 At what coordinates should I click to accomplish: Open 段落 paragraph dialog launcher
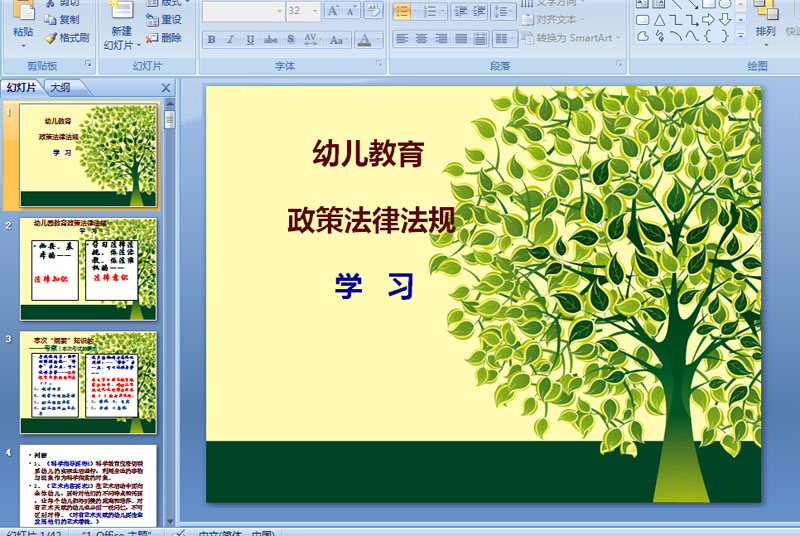pyautogui.click(x=619, y=64)
